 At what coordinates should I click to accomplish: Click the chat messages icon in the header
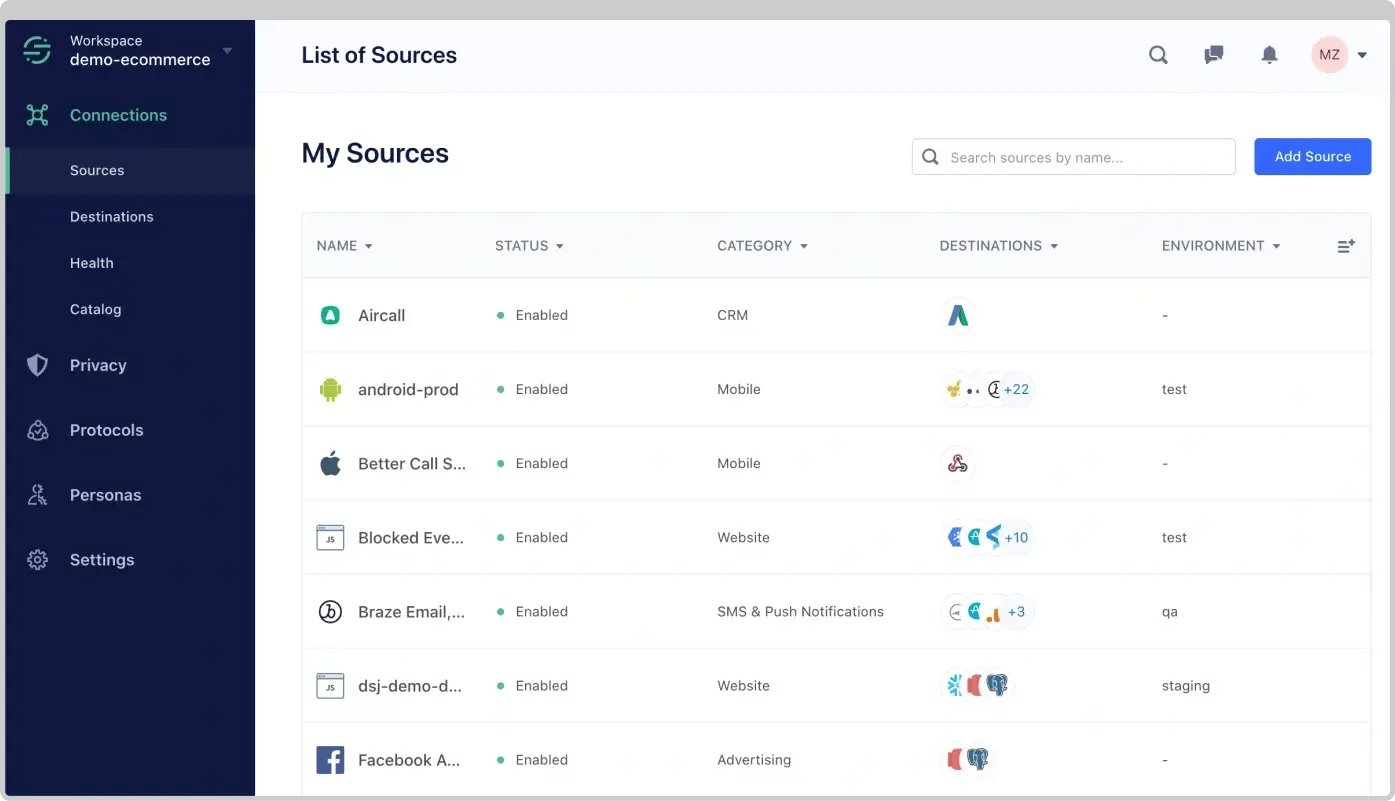pos(1213,55)
